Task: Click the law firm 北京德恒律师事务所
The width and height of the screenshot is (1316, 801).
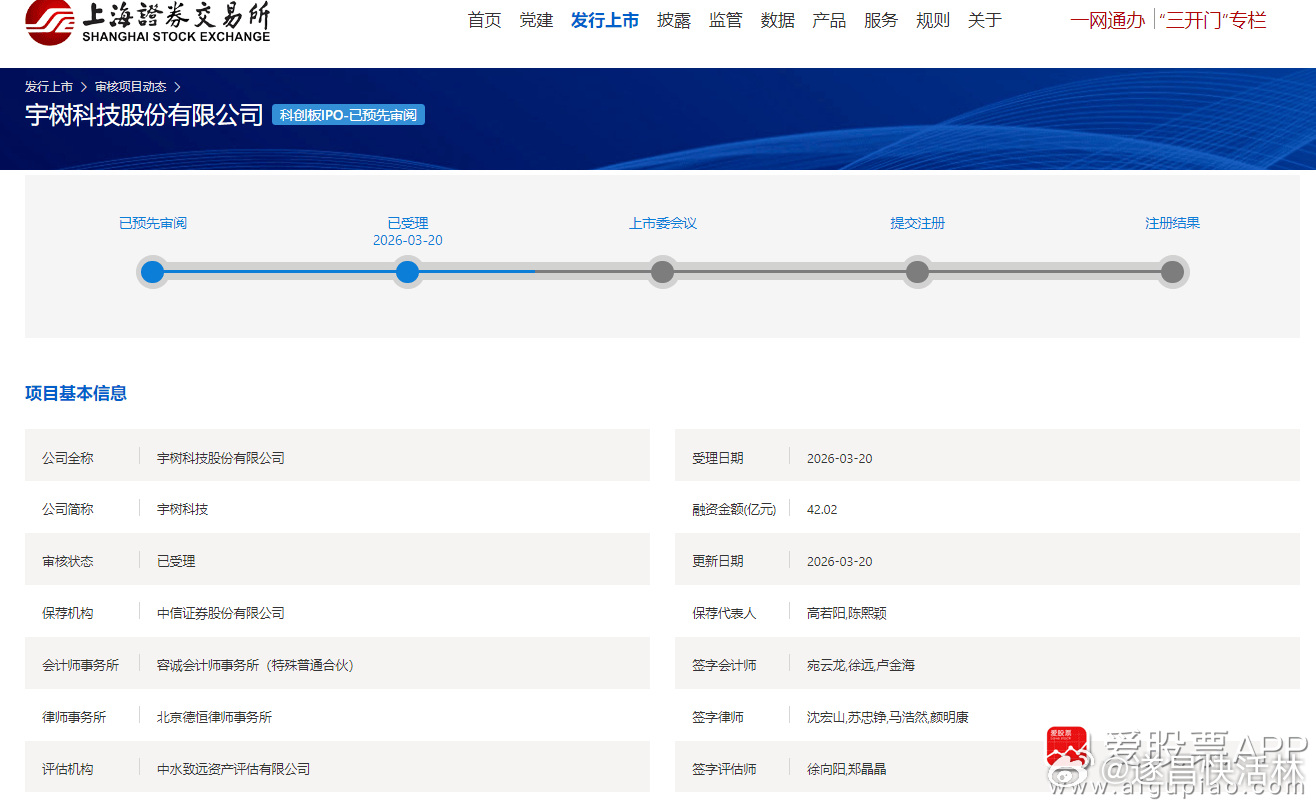Action: 214,717
